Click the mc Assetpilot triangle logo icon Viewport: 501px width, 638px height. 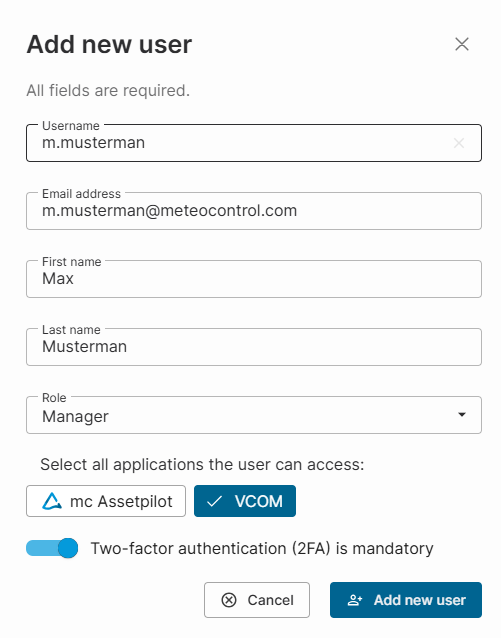[x=52, y=501]
